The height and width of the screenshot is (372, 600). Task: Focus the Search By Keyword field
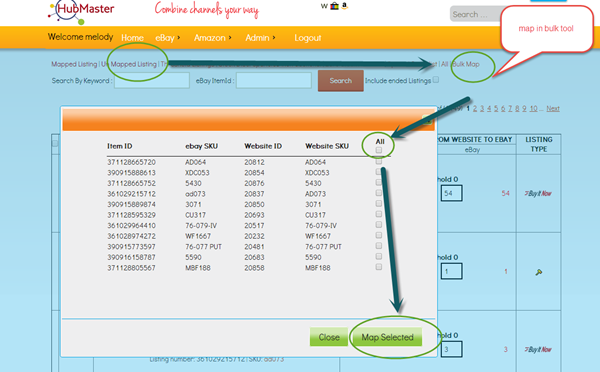152,80
